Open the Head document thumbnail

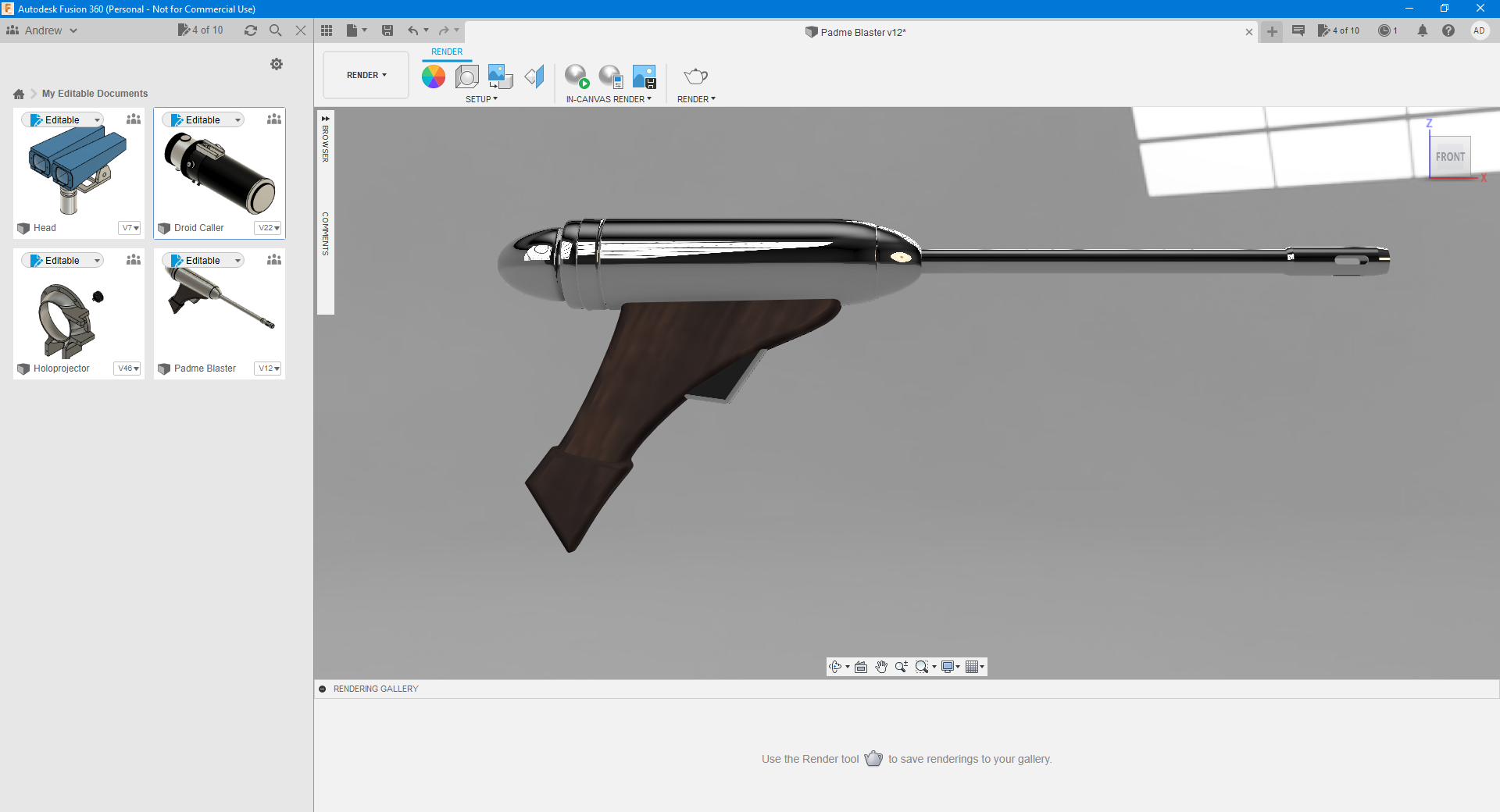(x=78, y=172)
